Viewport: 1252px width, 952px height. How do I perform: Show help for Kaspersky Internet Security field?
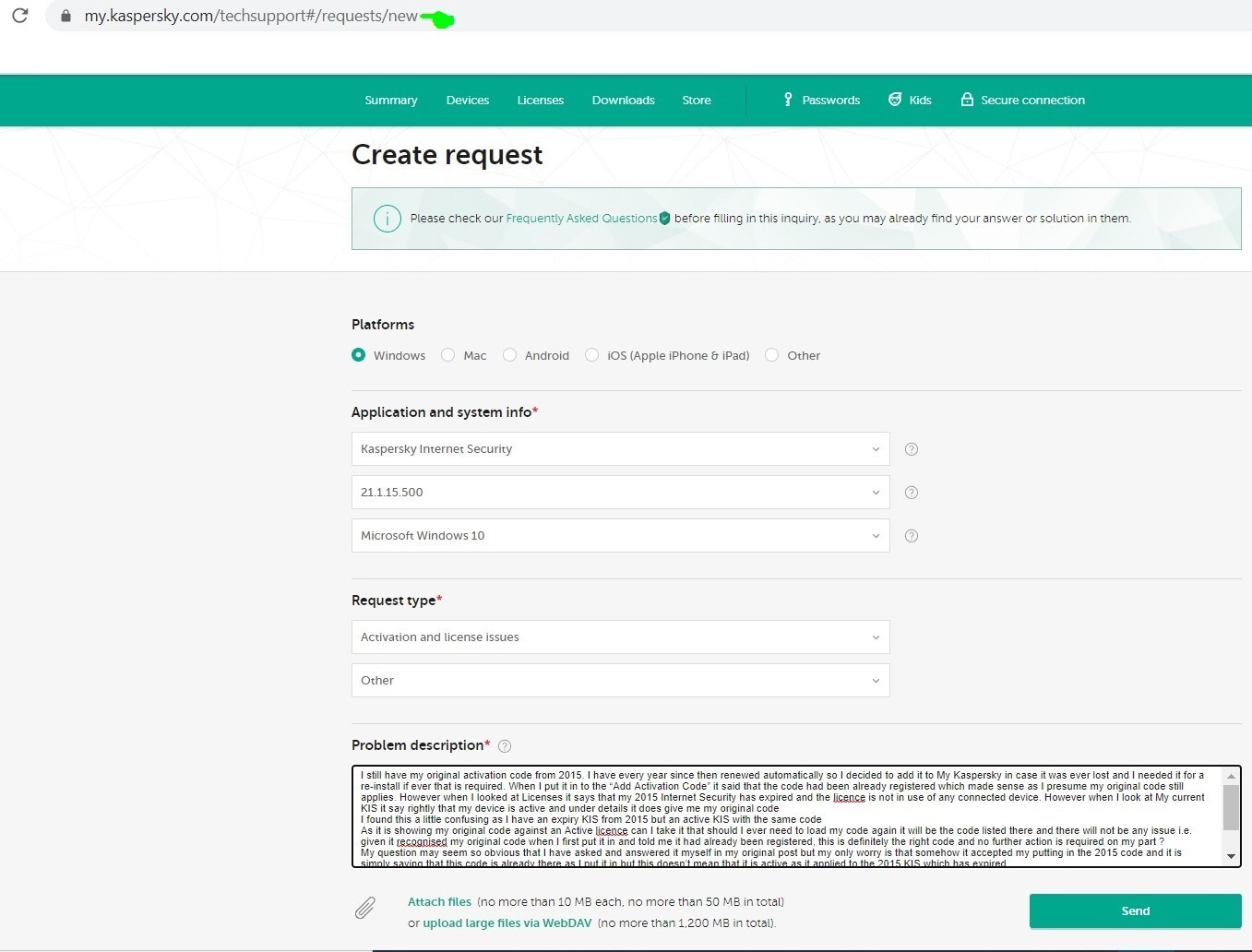tap(912, 449)
